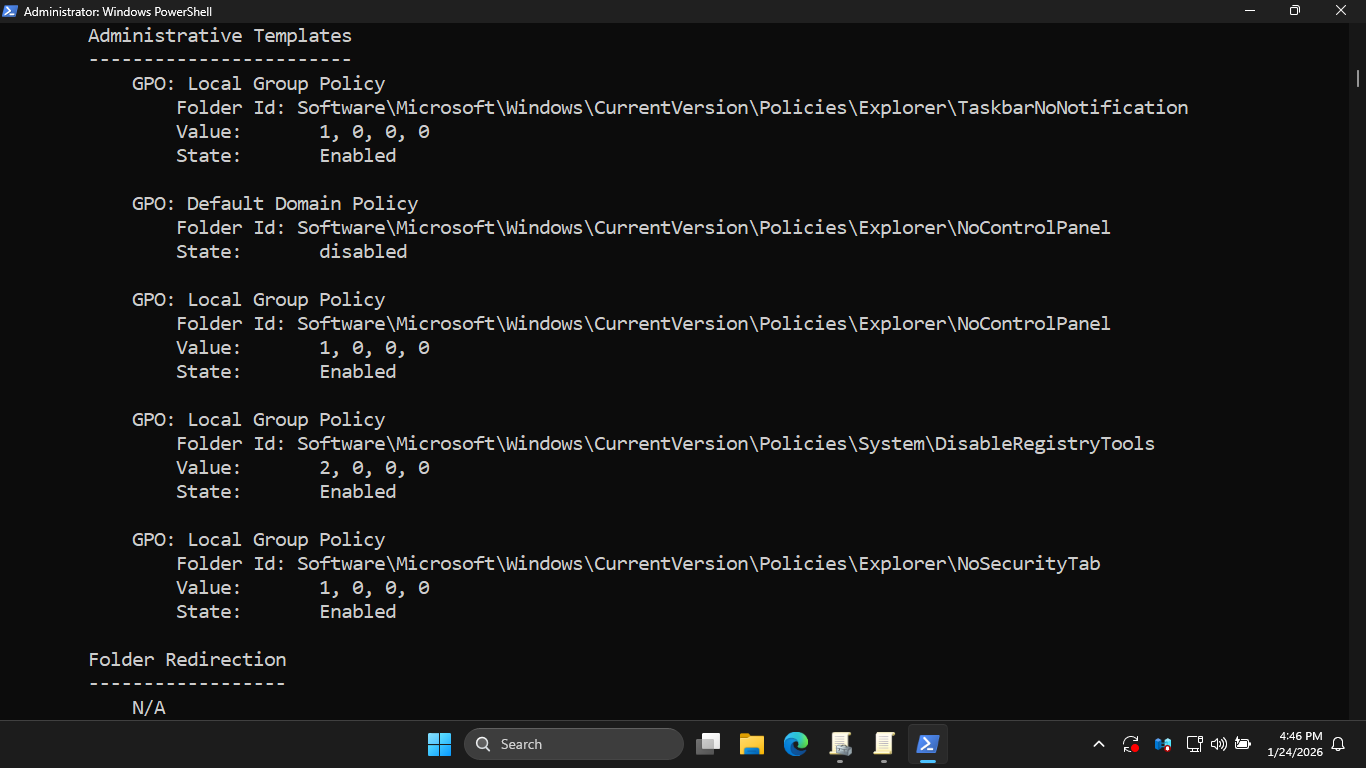Minimize the PowerShell window
Screen dimensions: 1366x768
point(1249,11)
